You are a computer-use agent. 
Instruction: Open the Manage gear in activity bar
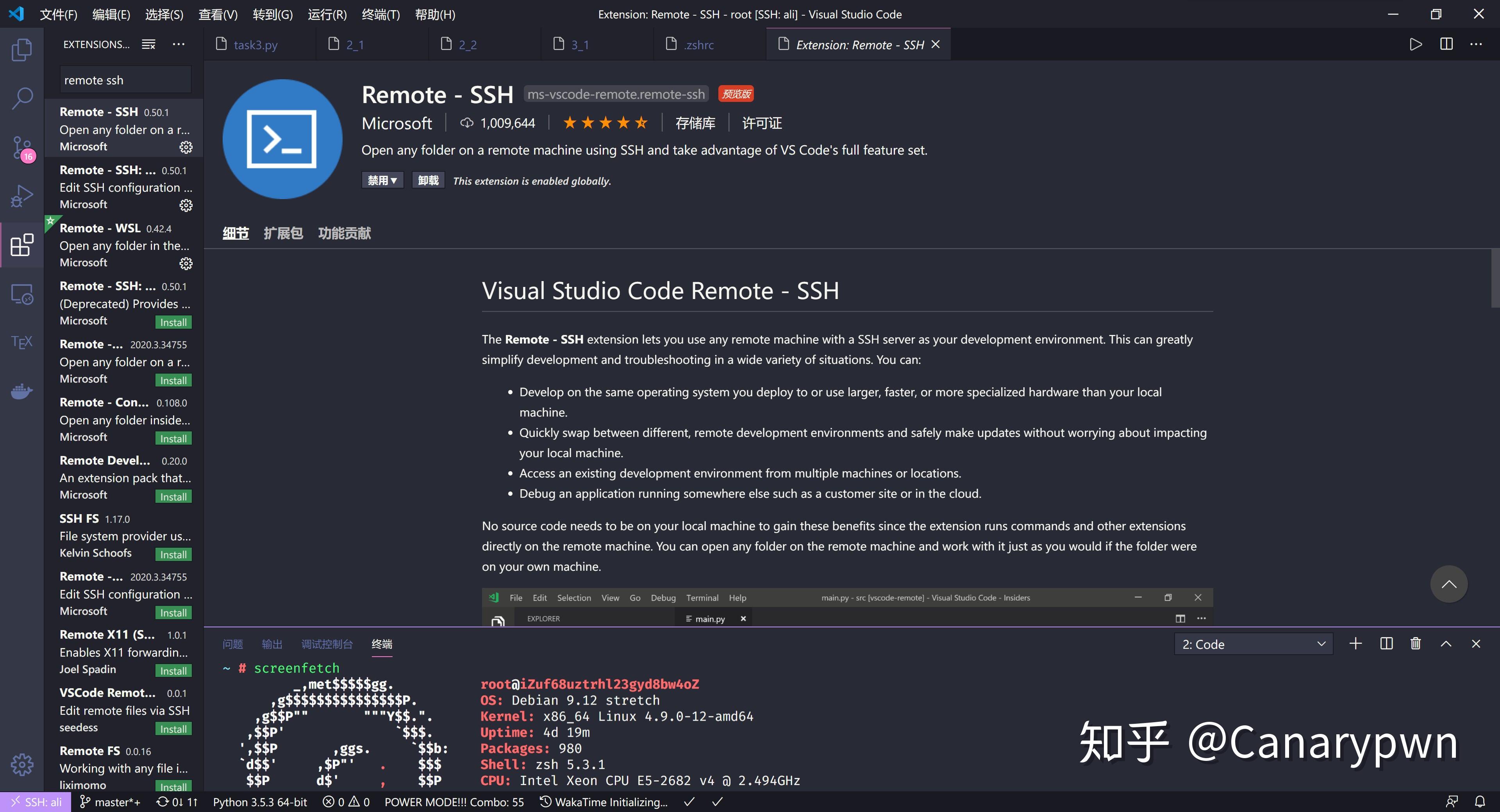(21, 764)
